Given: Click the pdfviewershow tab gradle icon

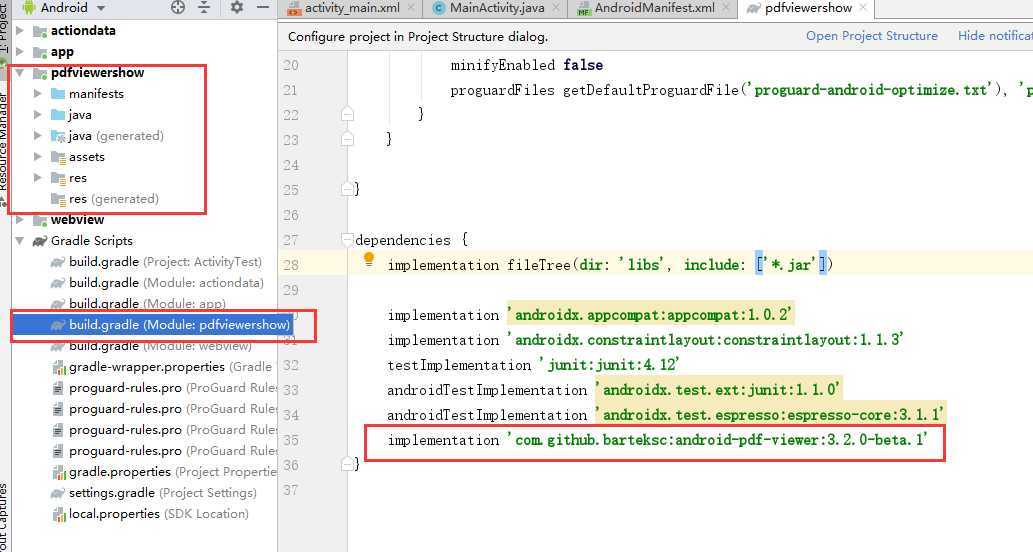Looking at the screenshot, I should coord(754,9).
